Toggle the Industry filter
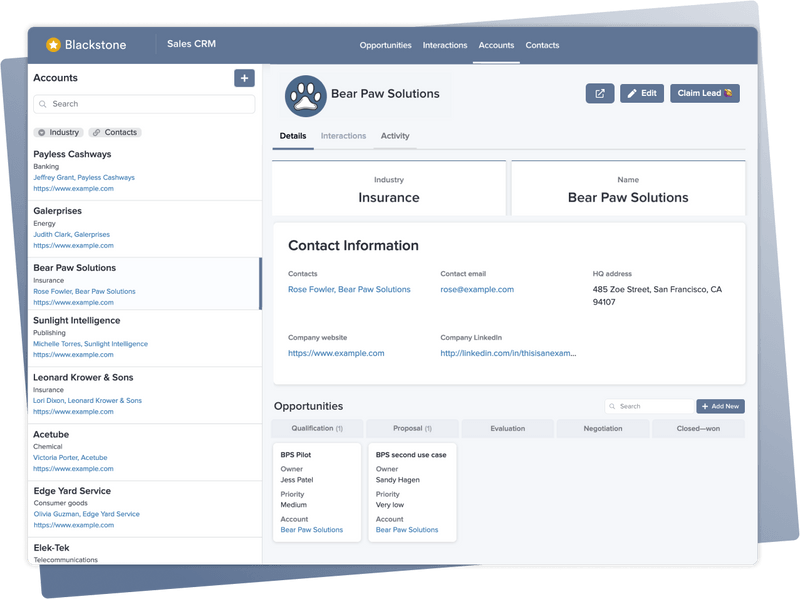 (59, 132)
